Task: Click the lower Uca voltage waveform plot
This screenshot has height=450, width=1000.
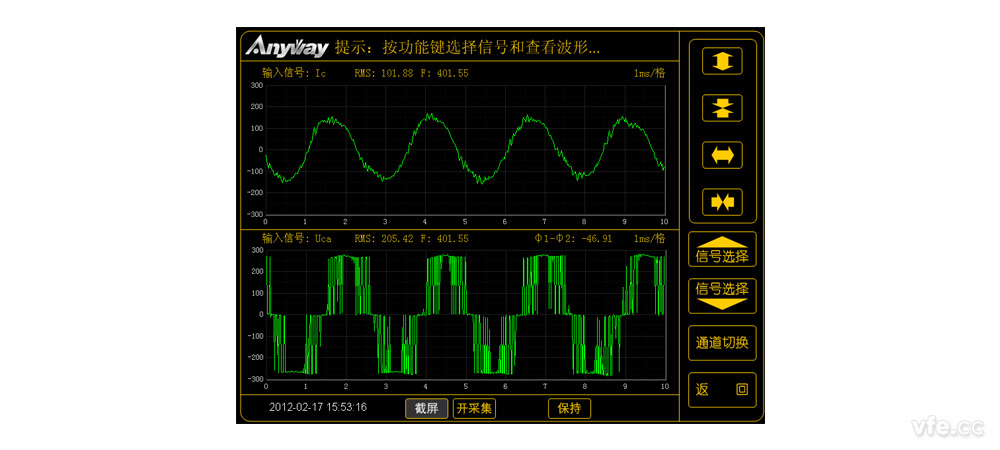Action: tap(465, 315)
